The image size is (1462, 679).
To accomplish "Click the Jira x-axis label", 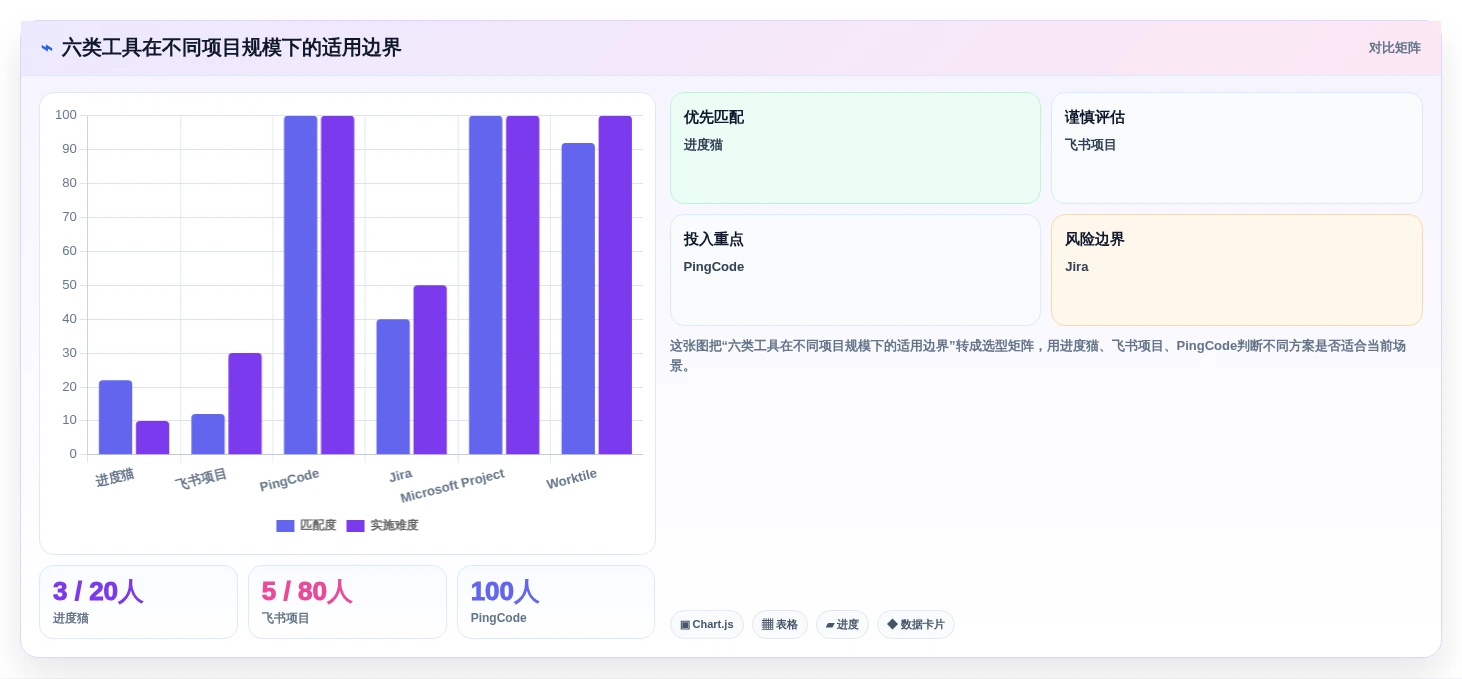I will pyautogui.click(x=400, y=475).
